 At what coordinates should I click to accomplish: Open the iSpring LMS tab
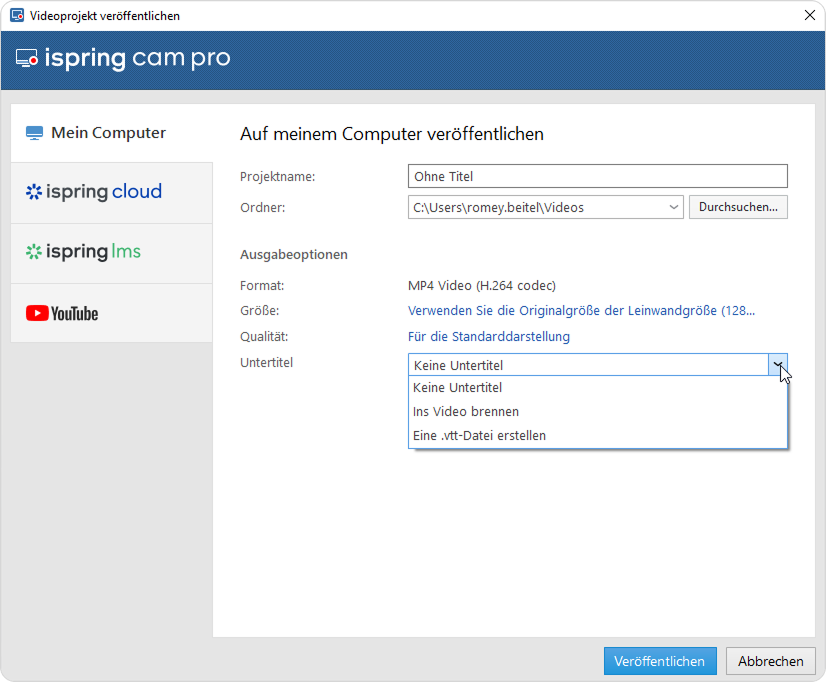pos(112,253)
